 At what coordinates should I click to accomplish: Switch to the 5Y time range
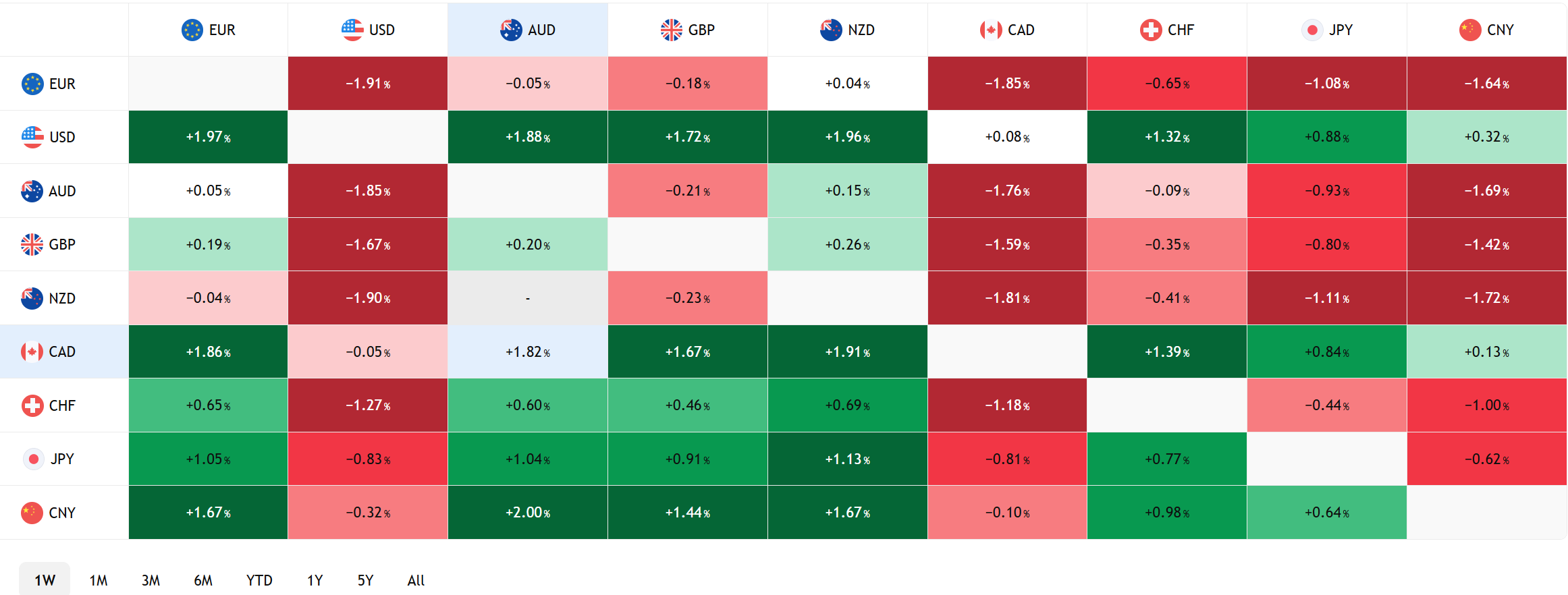tap(365, 580)
